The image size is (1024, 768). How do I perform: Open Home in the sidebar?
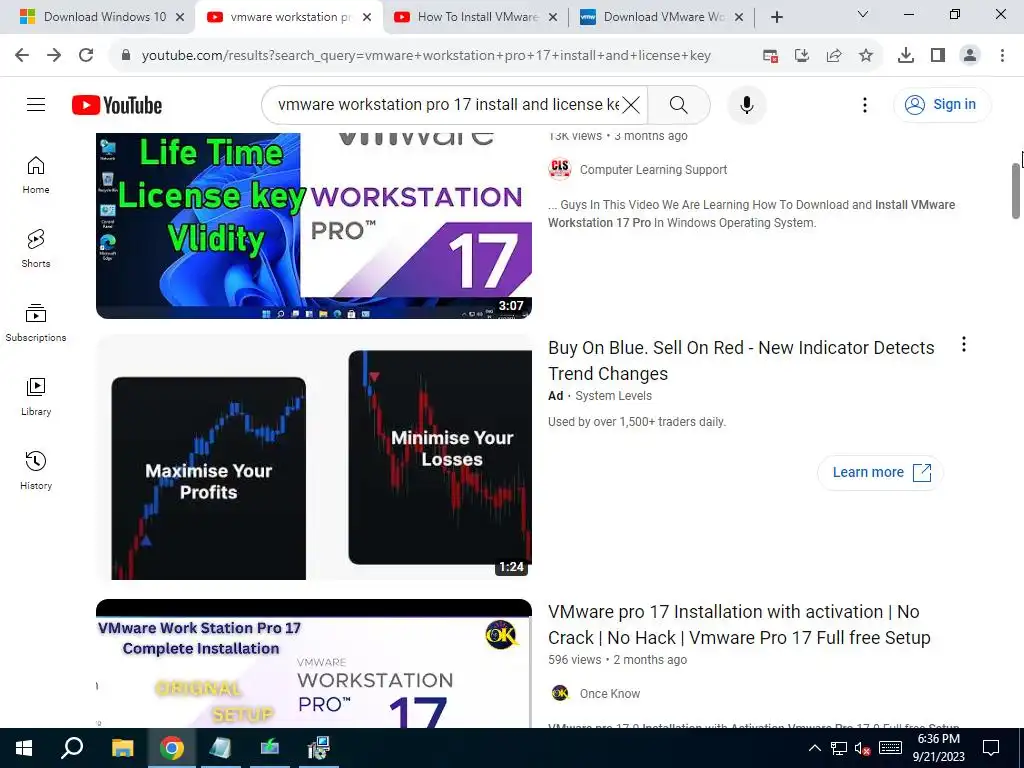point(36,175)
